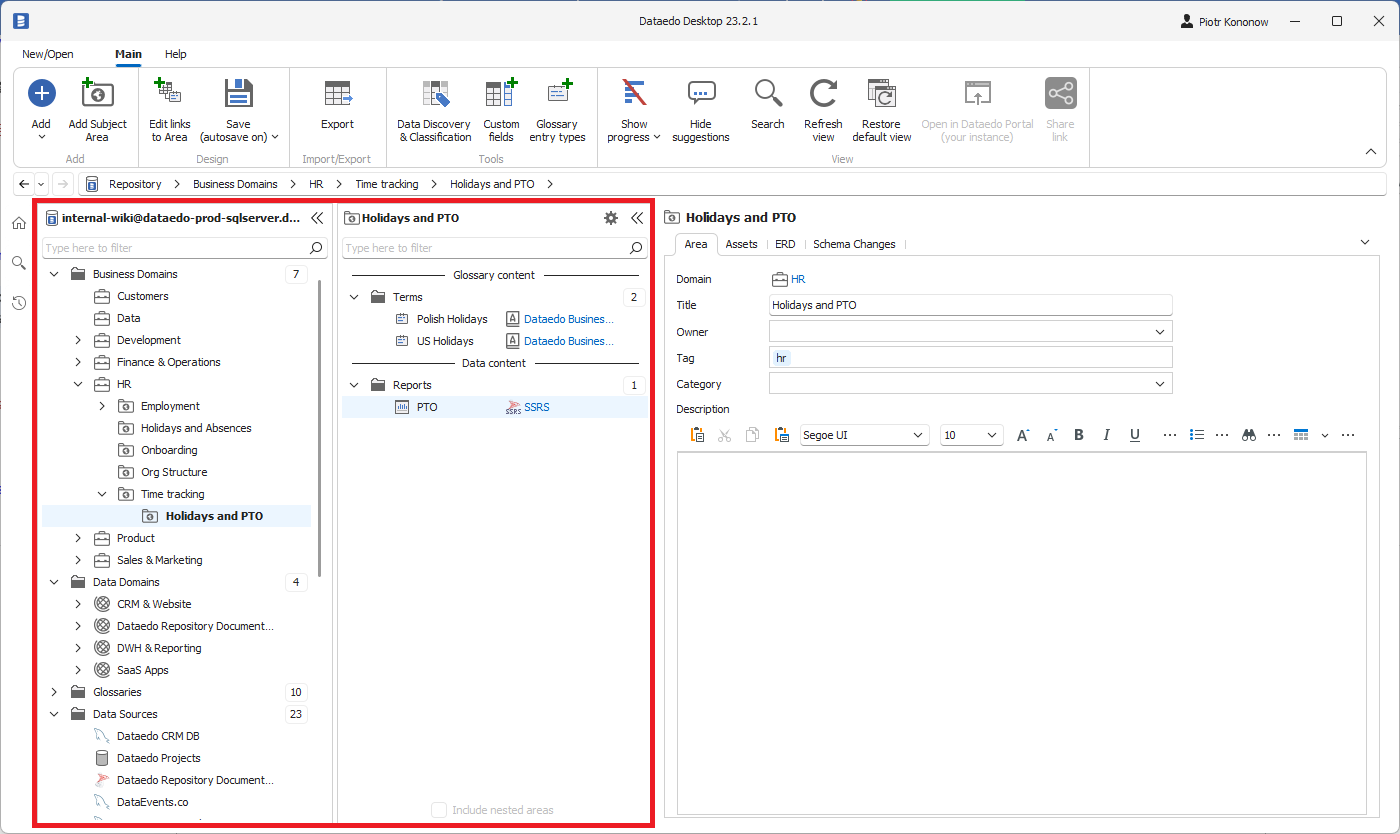
Task: Click the Title input field
Action: 970,305
